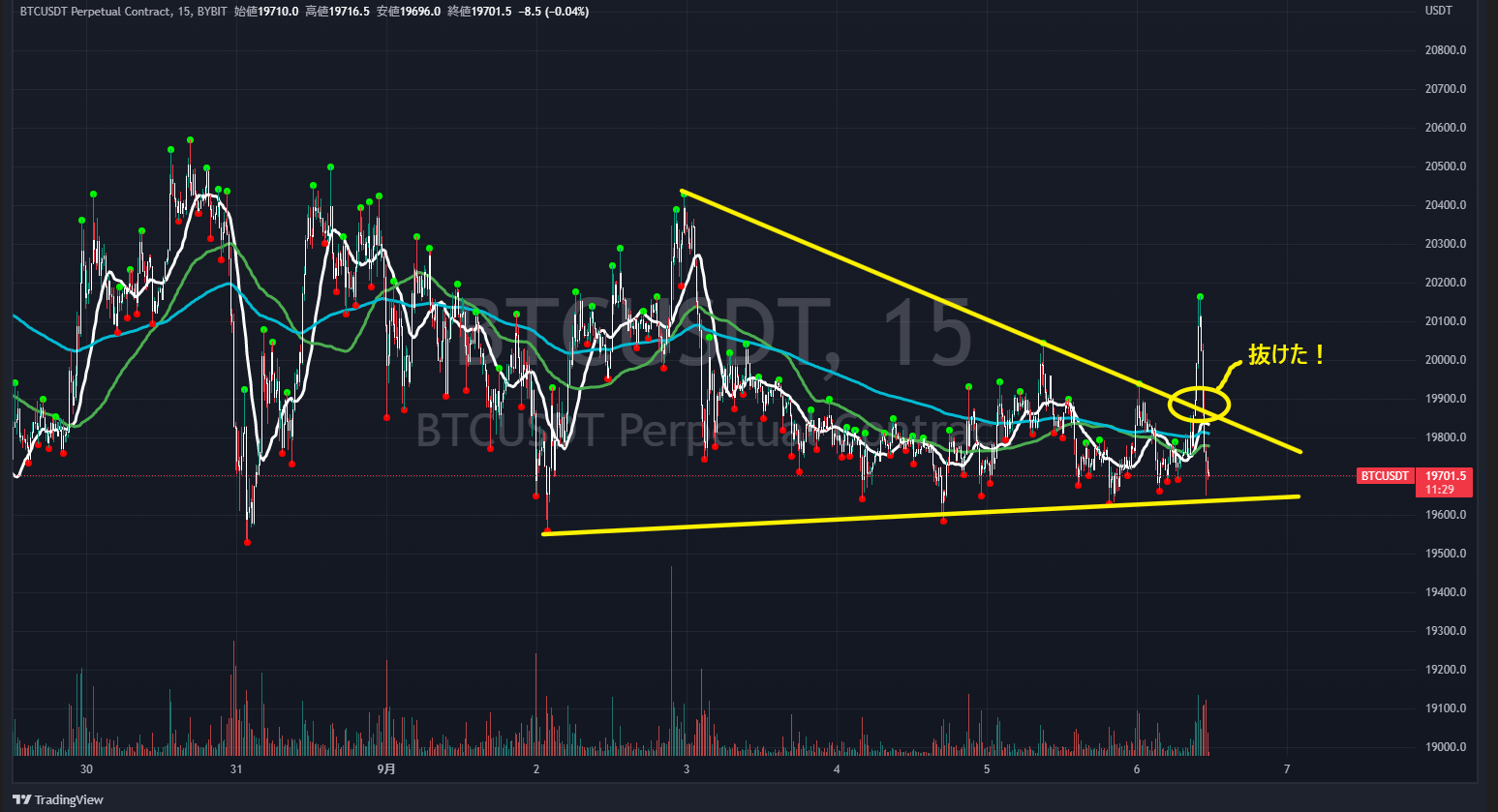Open the USDT currency label on price axis

[1438, 11]
